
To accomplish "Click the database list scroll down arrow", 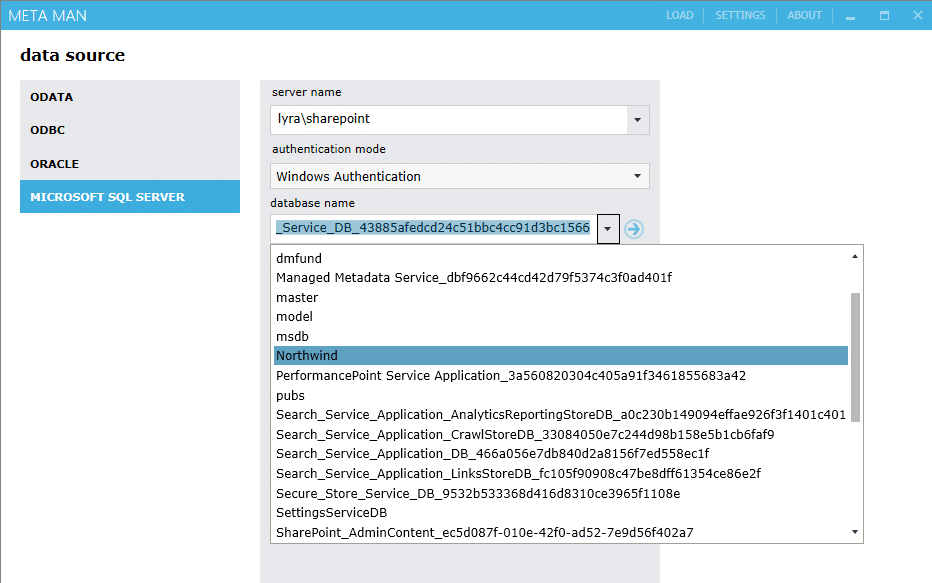I will pyautogui.click(x=855, y=532).
